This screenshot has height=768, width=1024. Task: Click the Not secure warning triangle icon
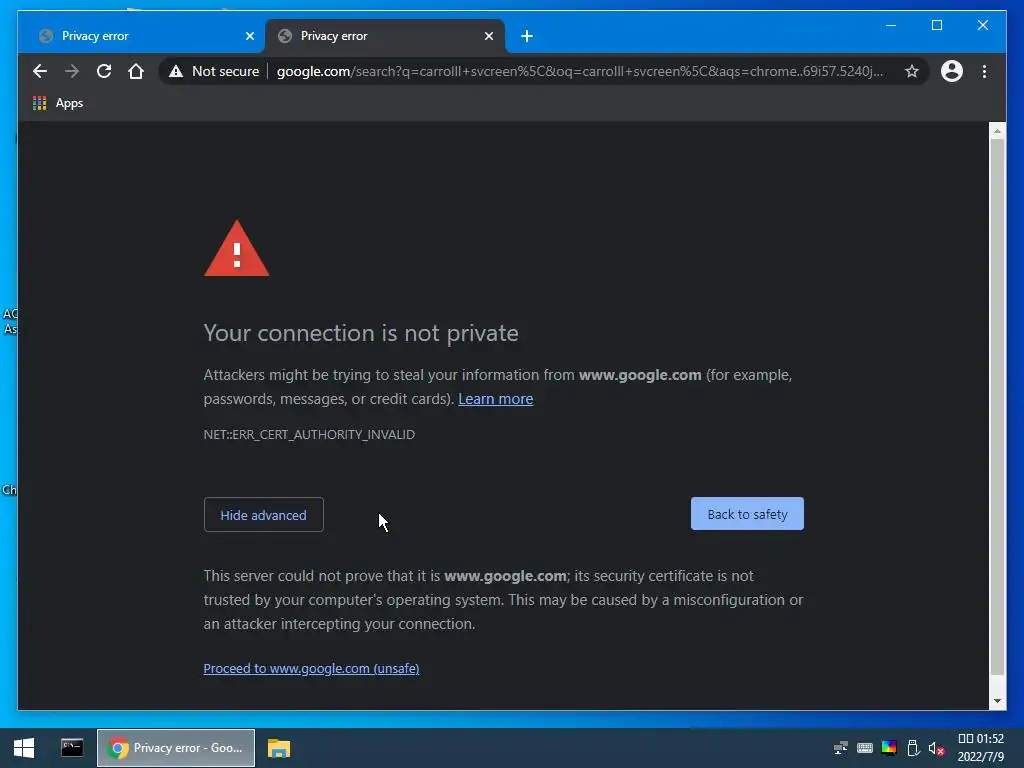click(x=176, y=71)
